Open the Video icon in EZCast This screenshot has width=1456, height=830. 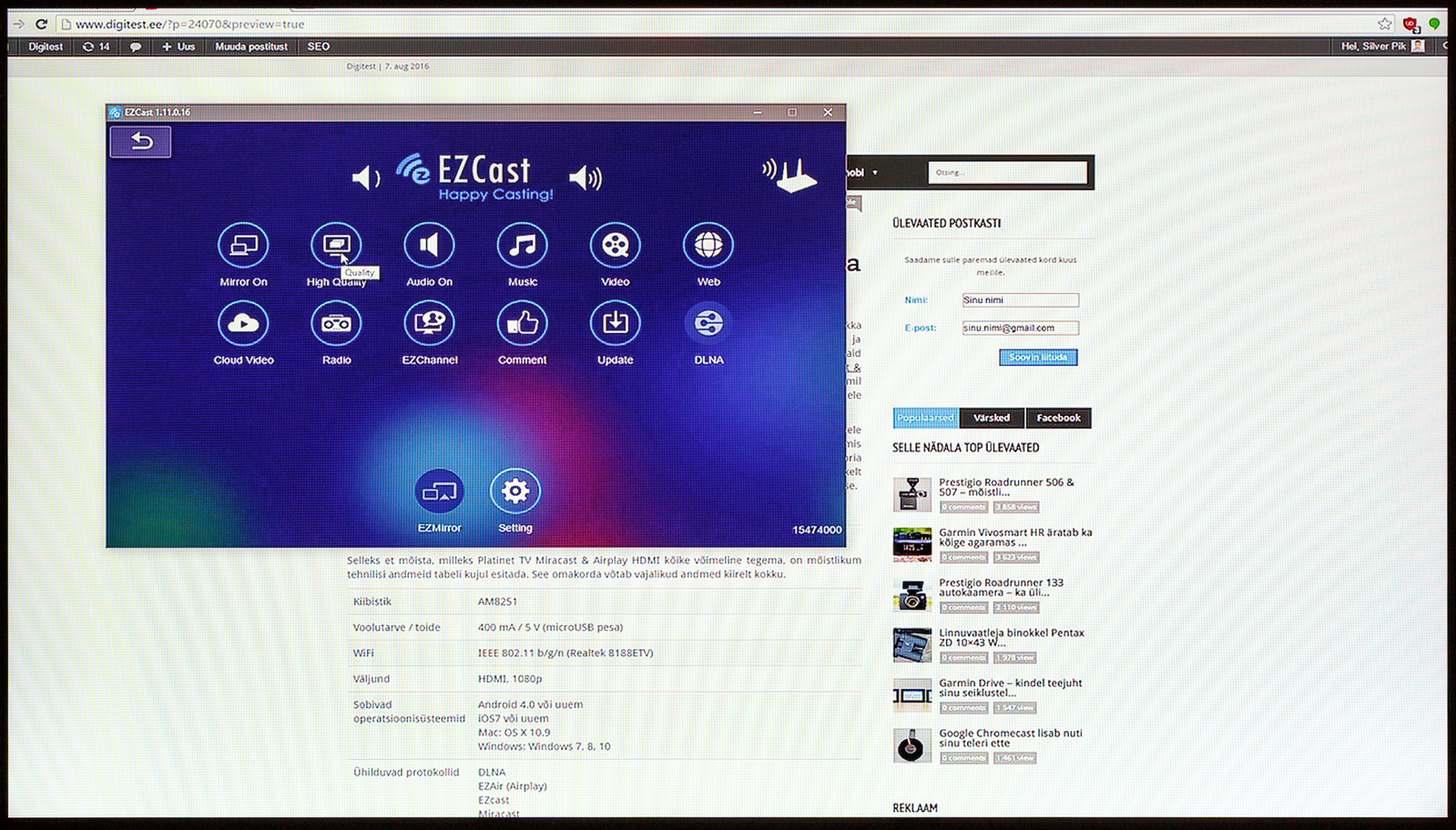coord(615,246)
